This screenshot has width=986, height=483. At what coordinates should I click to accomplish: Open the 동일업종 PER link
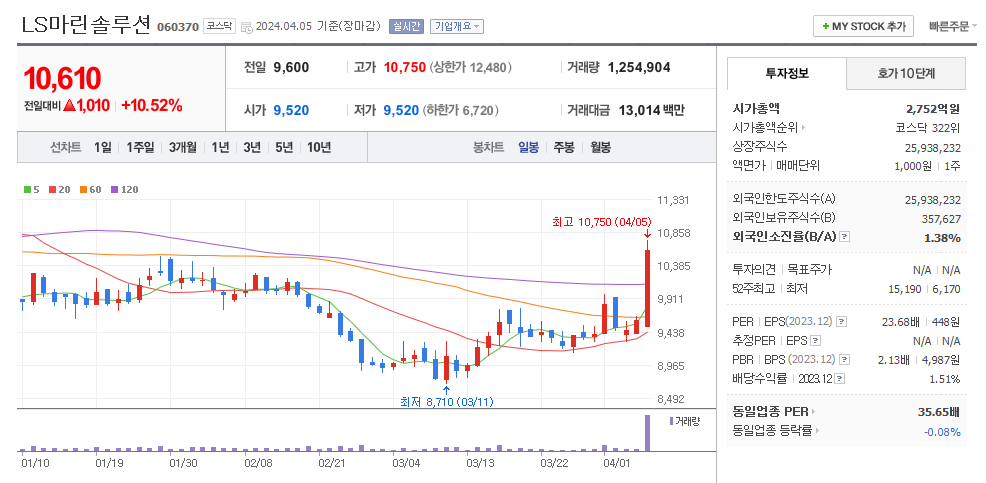coord(770,413)
